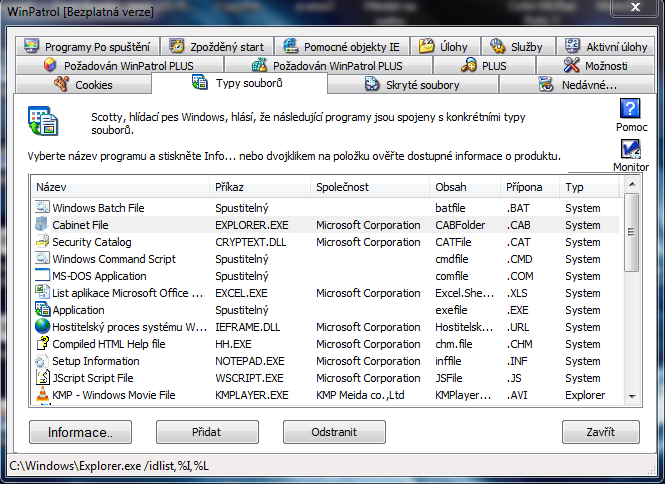Click the Zavřít button

[601, 432]
